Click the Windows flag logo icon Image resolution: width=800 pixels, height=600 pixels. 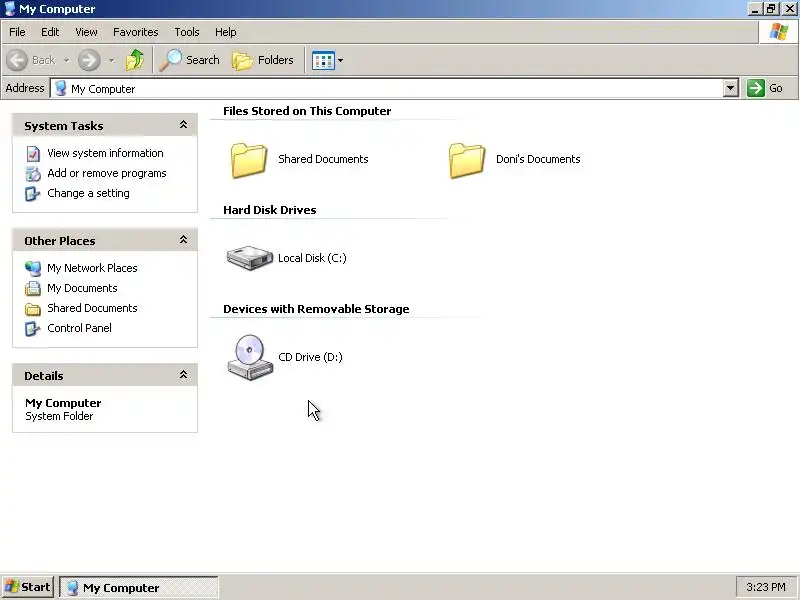tap(779, 32)
